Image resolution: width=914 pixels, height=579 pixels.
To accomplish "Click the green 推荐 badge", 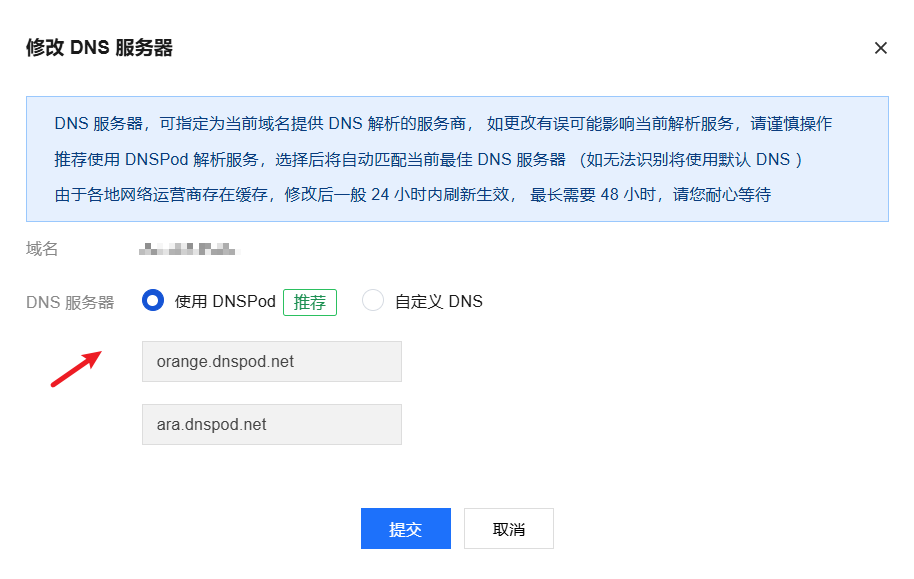I will (310, 302).
